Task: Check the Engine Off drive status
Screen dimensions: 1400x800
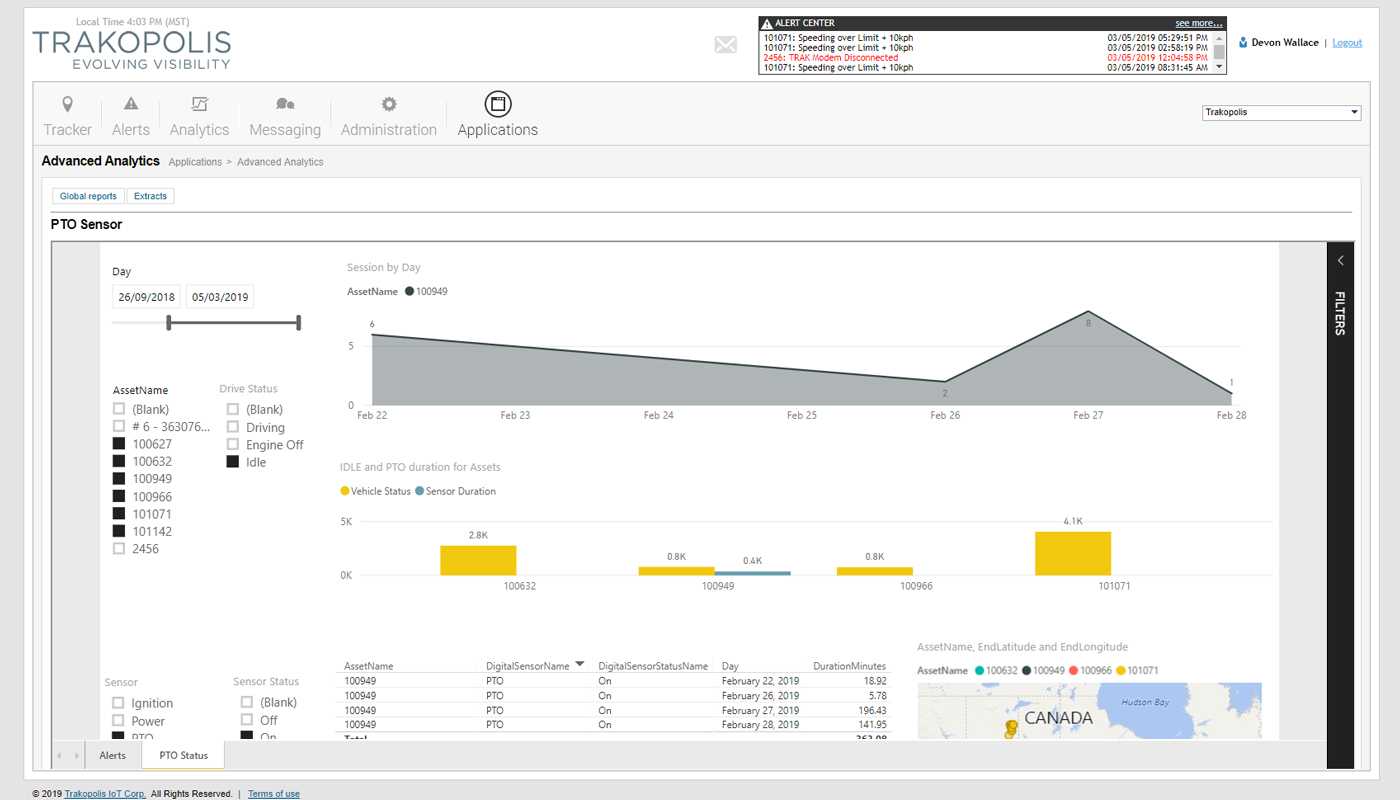Action: (x=233, y=445)
